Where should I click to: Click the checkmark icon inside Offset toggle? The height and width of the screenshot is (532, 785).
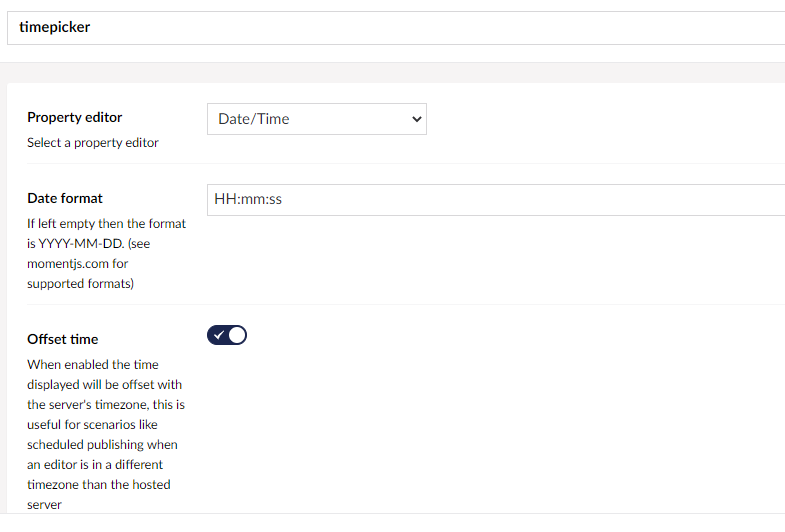pos(219,335)
